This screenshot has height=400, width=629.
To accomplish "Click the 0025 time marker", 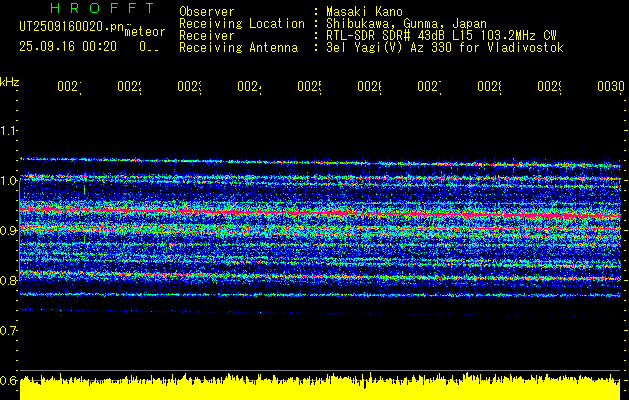I will (x=310, y=86).
